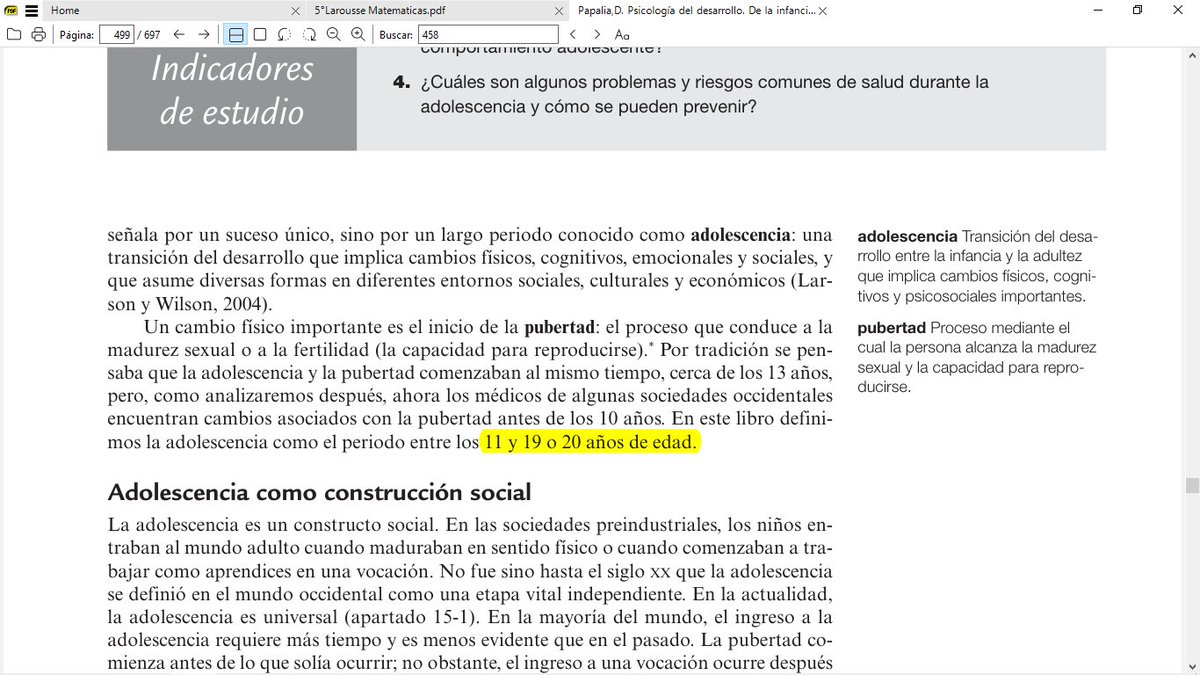This screenshot has width=1200, height=675.
Task: Go to the previous page arrow
Action: pos(179,34)
